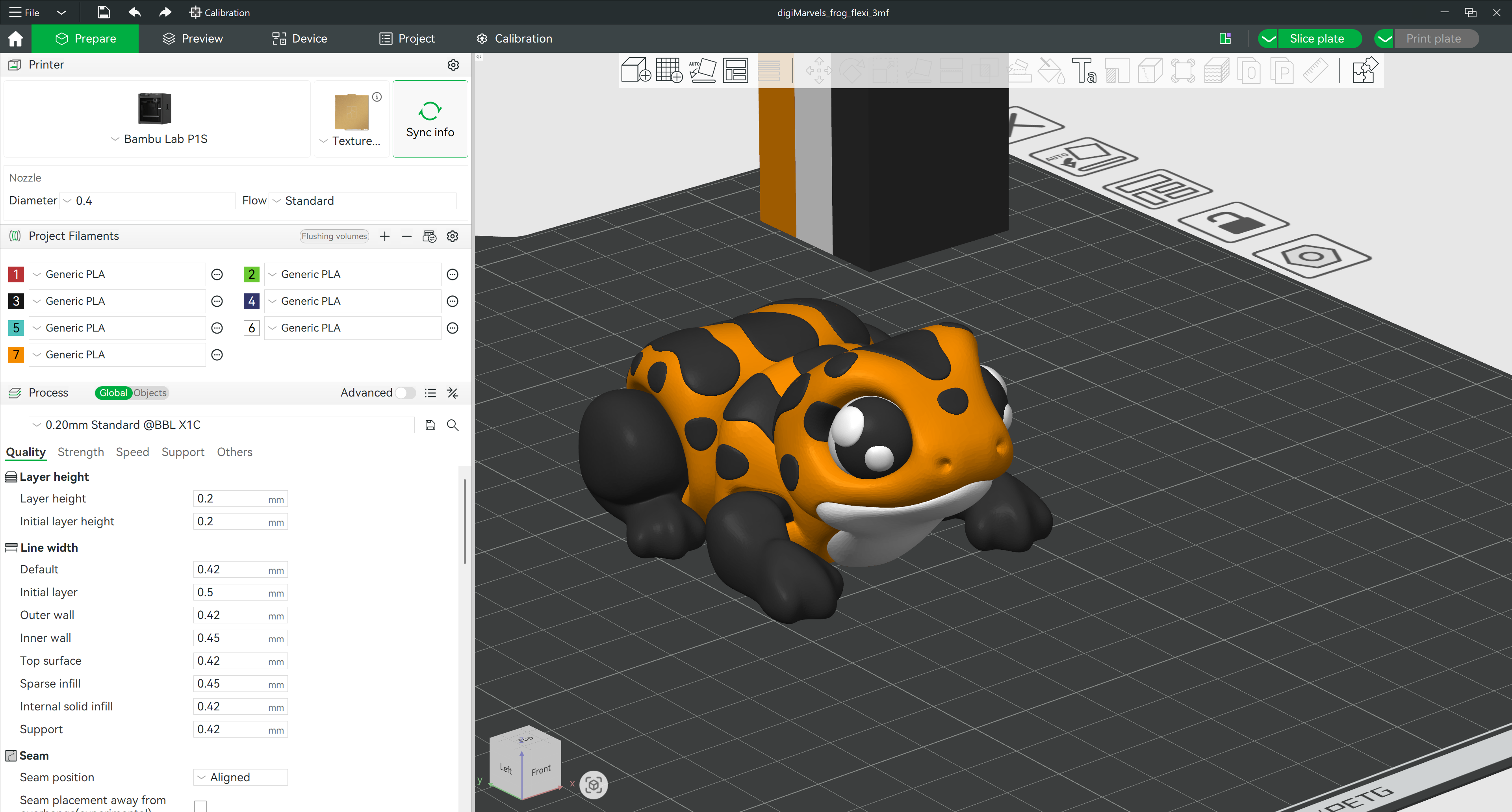Open the Calibration tab
The image size is (1512, 812).
[x=514, y=39]
